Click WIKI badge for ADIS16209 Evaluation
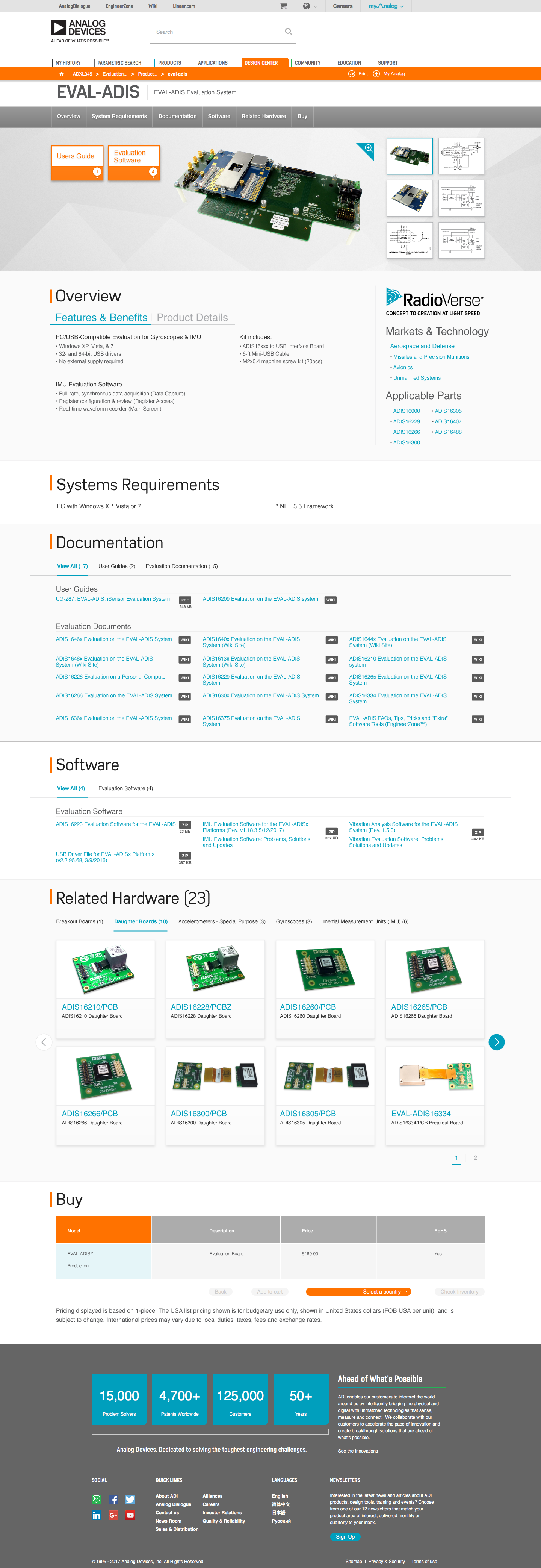The width and height of the screenshot is (541, 1568). [331, 600]
